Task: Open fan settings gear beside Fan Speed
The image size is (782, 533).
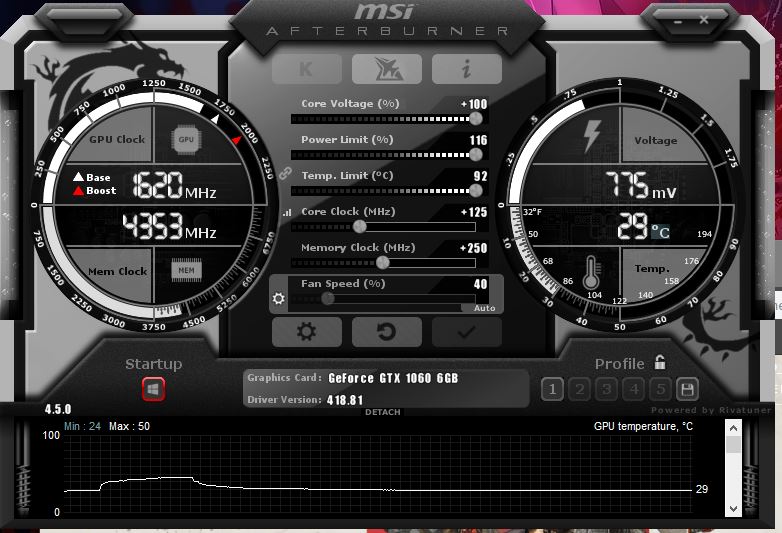Action: (x=278, y=298)
